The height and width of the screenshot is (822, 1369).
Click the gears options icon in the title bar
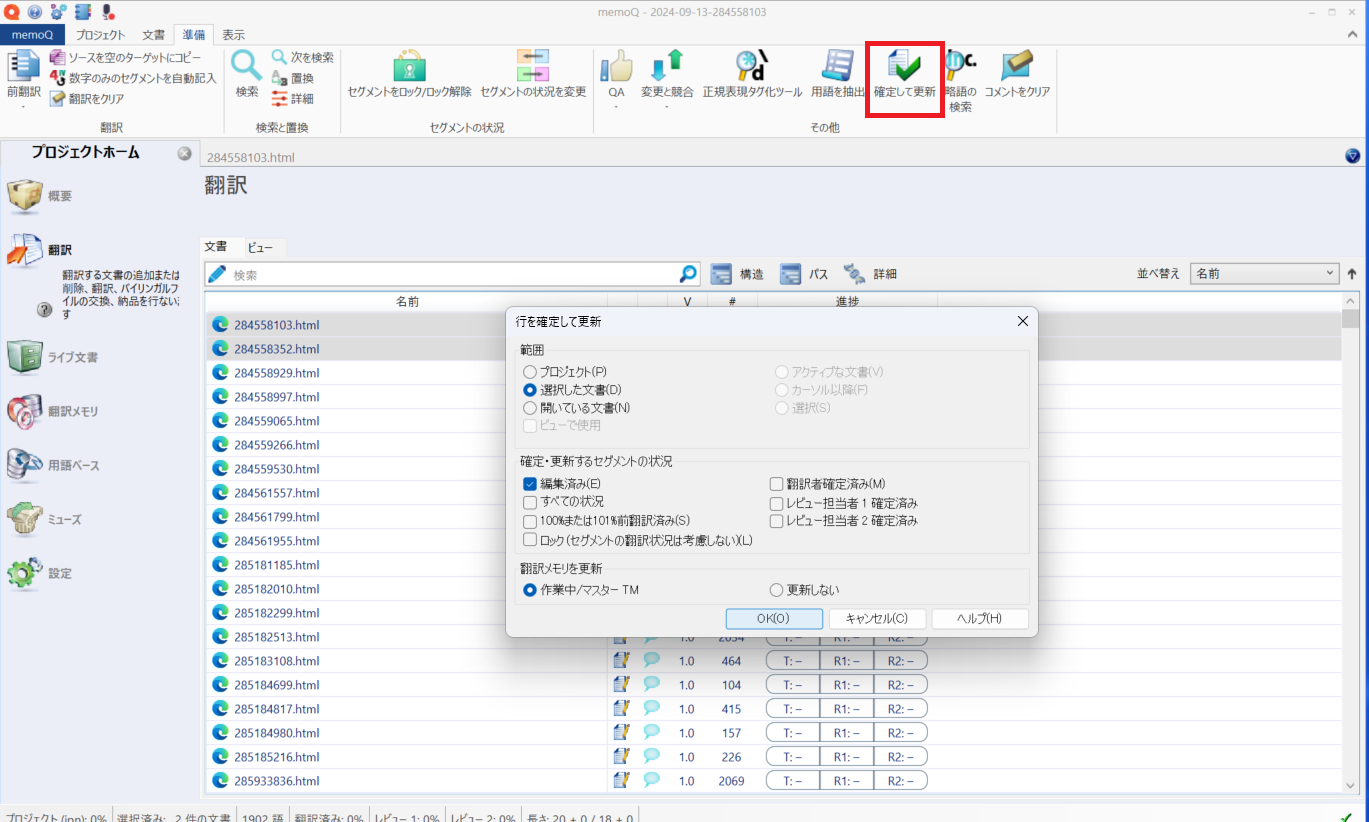59,12
